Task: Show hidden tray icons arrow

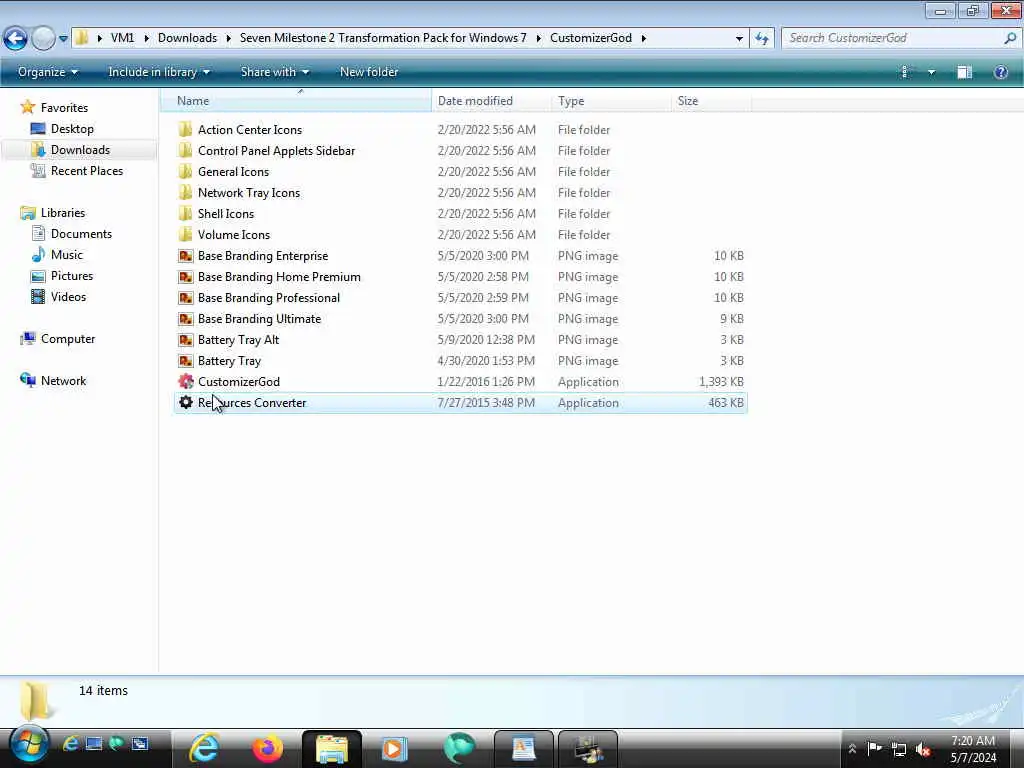Action: (852, 749)
